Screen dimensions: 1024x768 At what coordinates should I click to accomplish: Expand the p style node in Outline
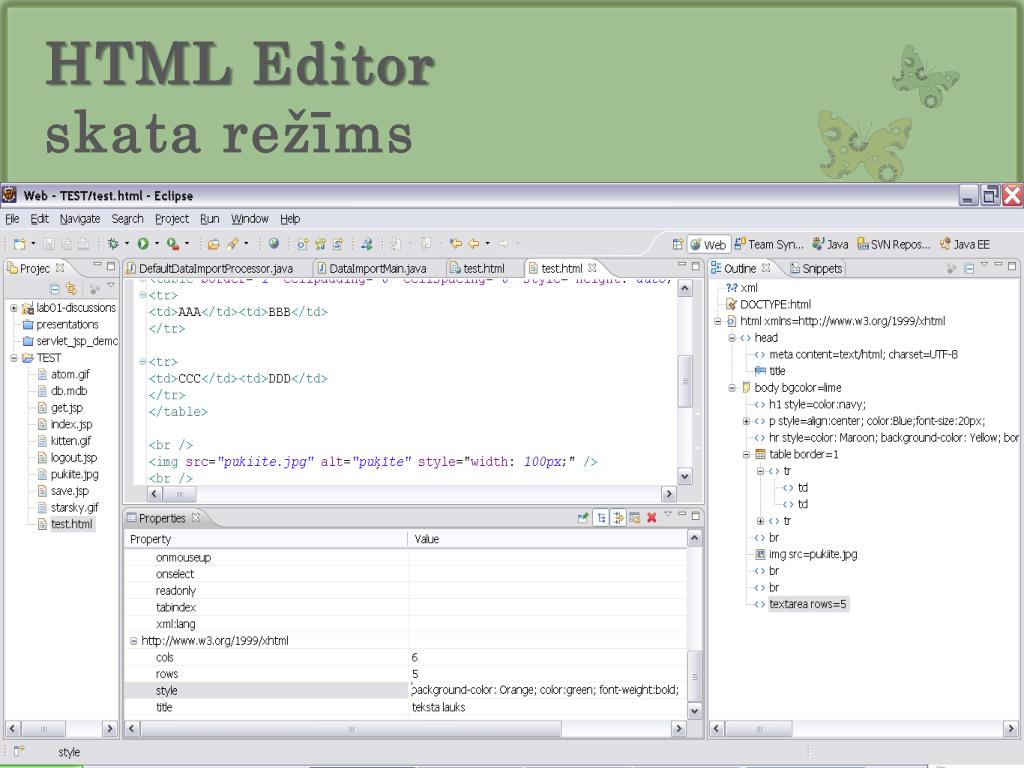(746, 421)
